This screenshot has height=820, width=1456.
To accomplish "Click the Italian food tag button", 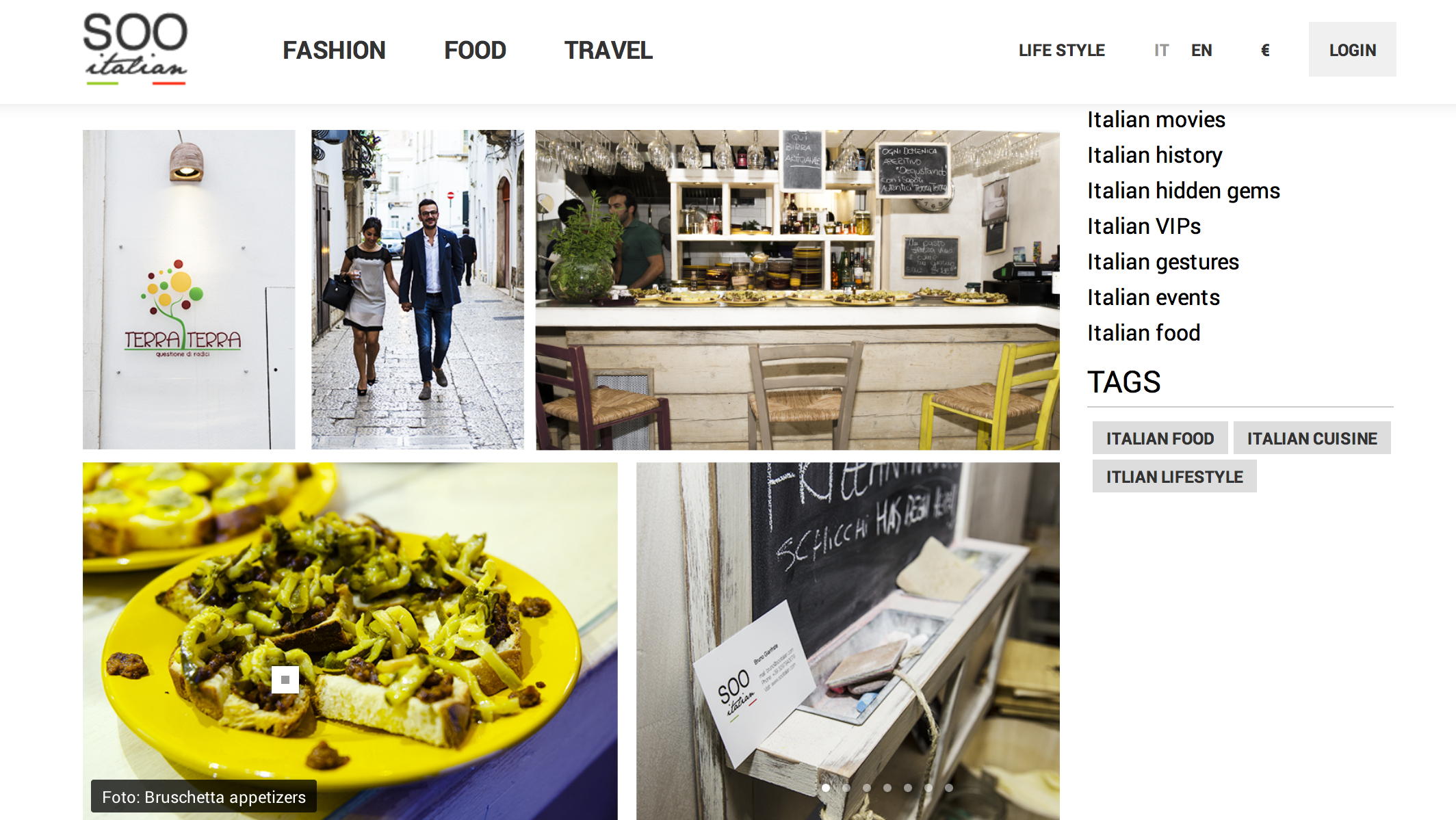I will [1160, 437].
